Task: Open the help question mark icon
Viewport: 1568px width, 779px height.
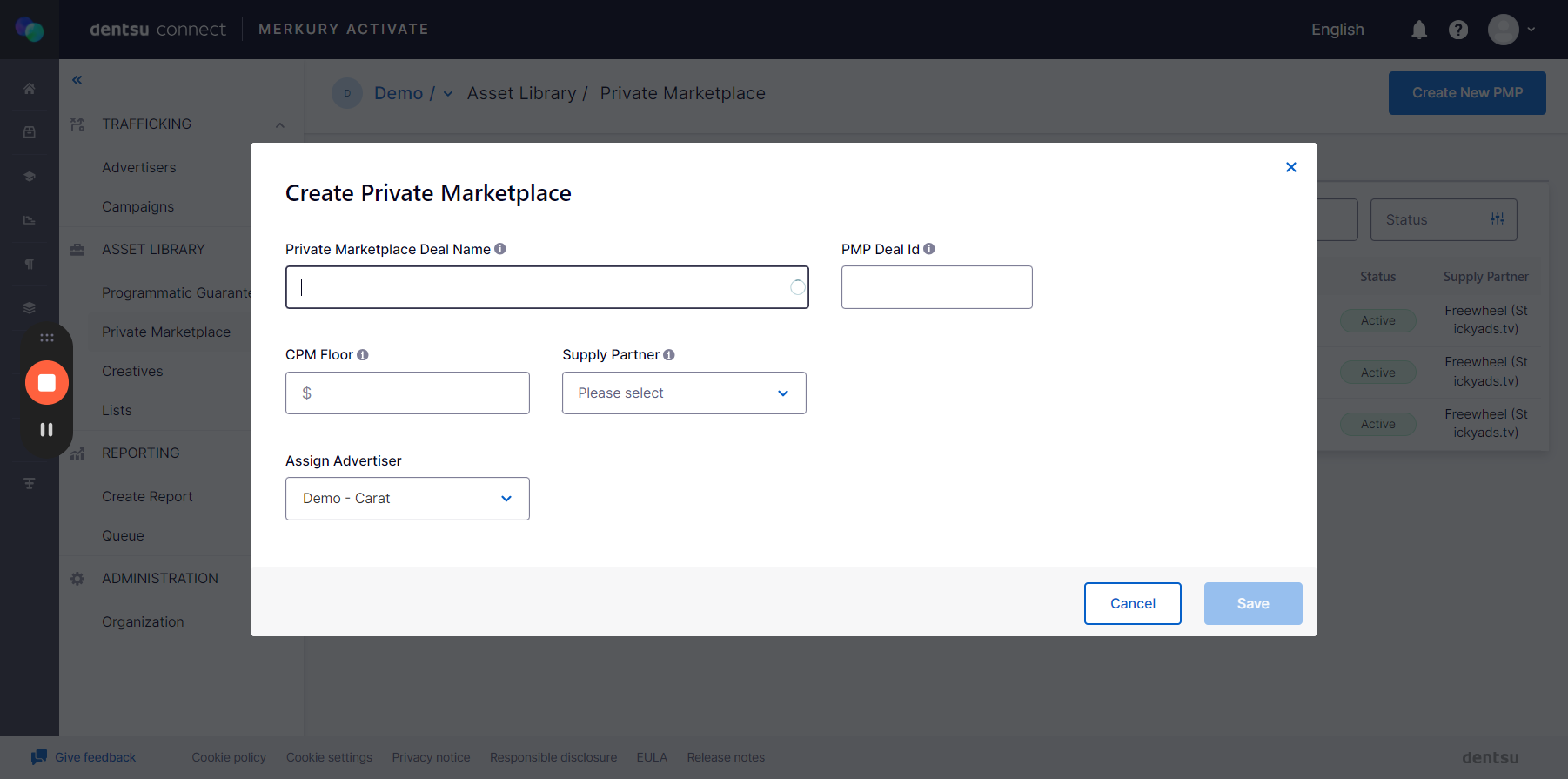Action: point(1458,30)
